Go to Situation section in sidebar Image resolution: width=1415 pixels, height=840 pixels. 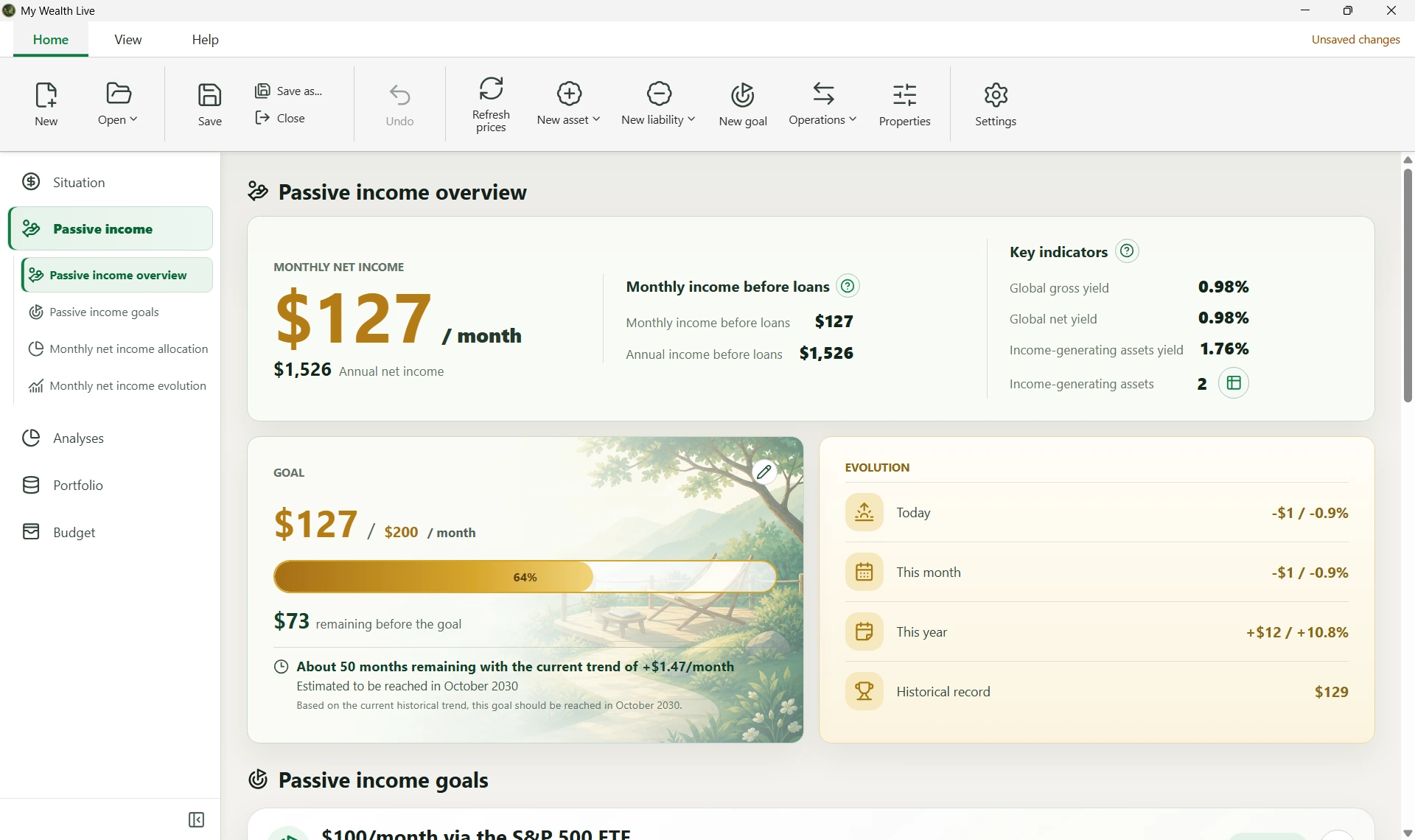coord(111,182)
